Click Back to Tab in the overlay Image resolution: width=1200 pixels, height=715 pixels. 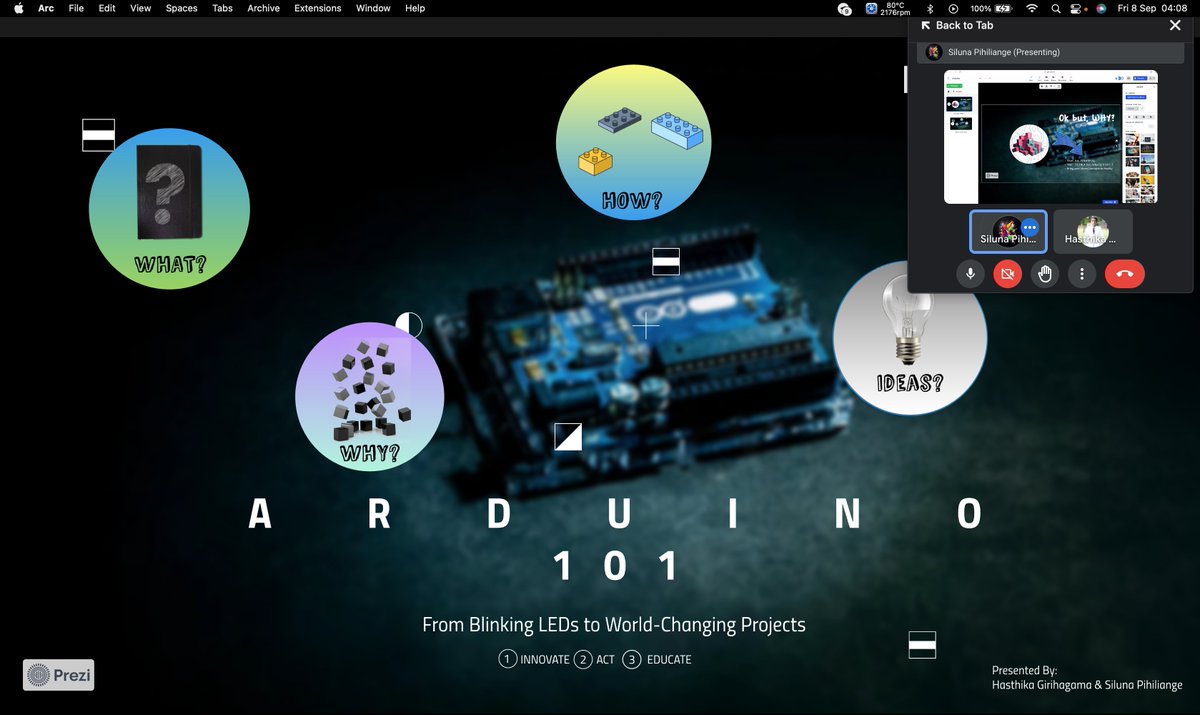956,25
